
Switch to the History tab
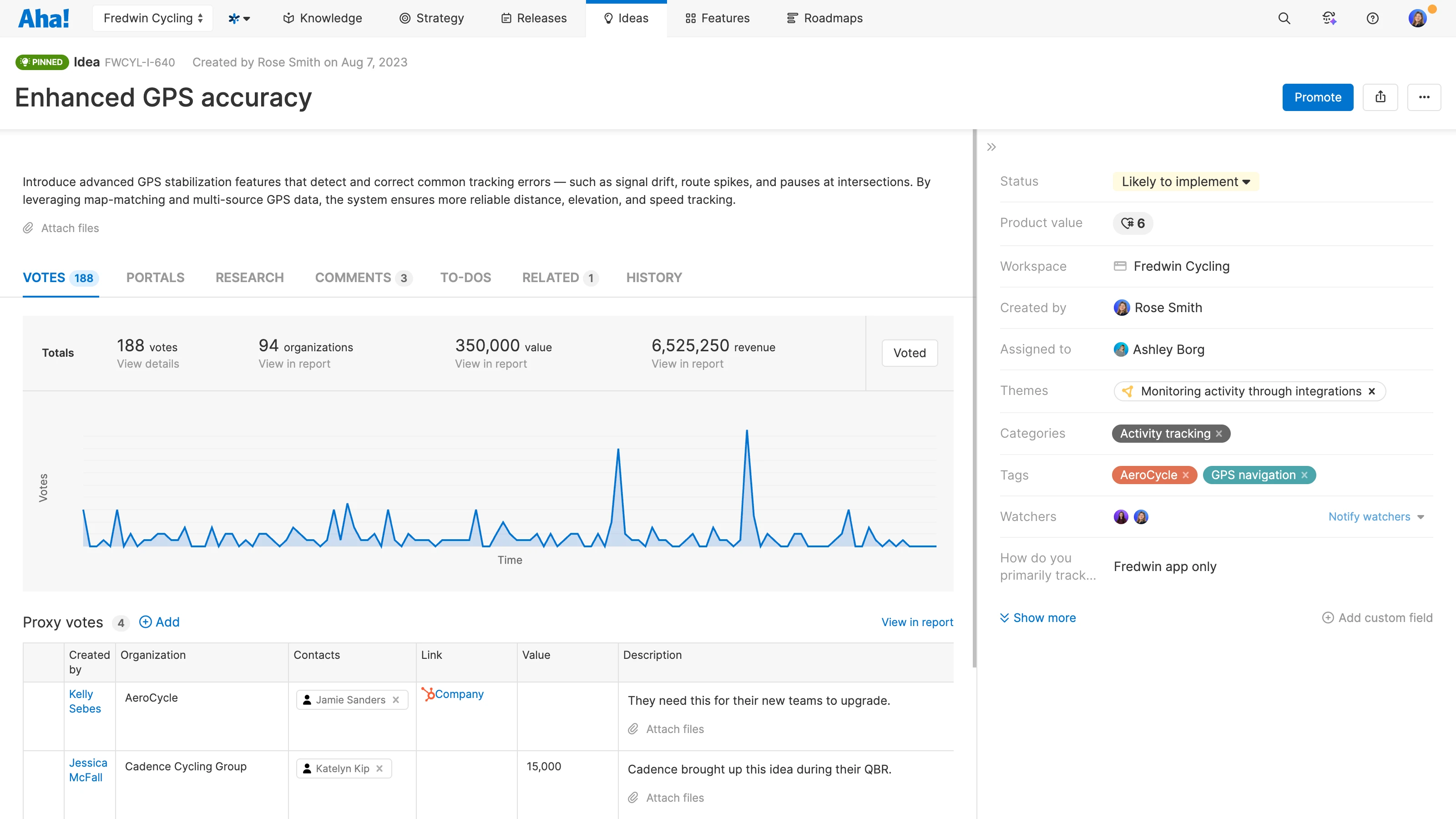[654, 278]
